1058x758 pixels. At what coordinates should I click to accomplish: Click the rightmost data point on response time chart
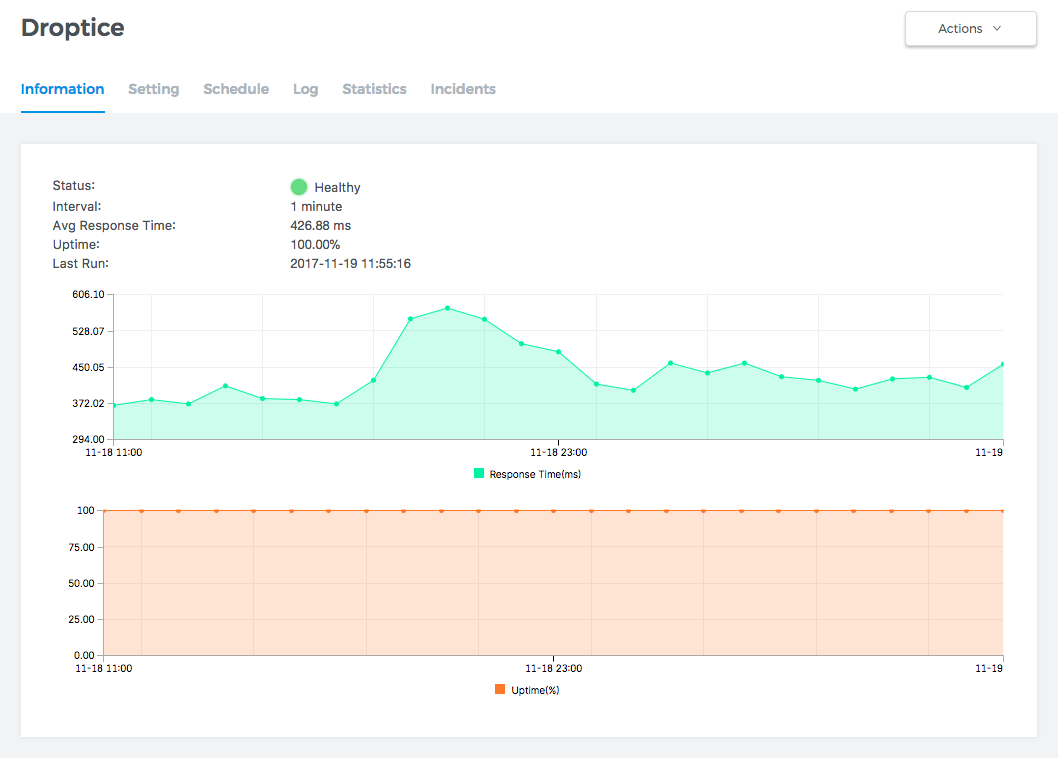coord(1002,364)
